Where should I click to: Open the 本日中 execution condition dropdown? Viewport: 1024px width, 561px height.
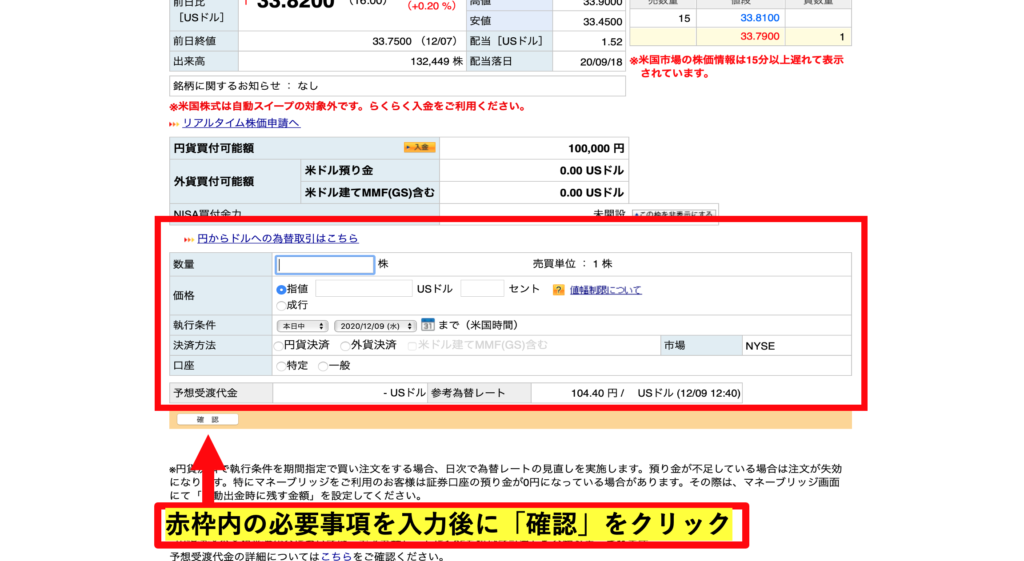pyautogui.click(x=302, y=325)
